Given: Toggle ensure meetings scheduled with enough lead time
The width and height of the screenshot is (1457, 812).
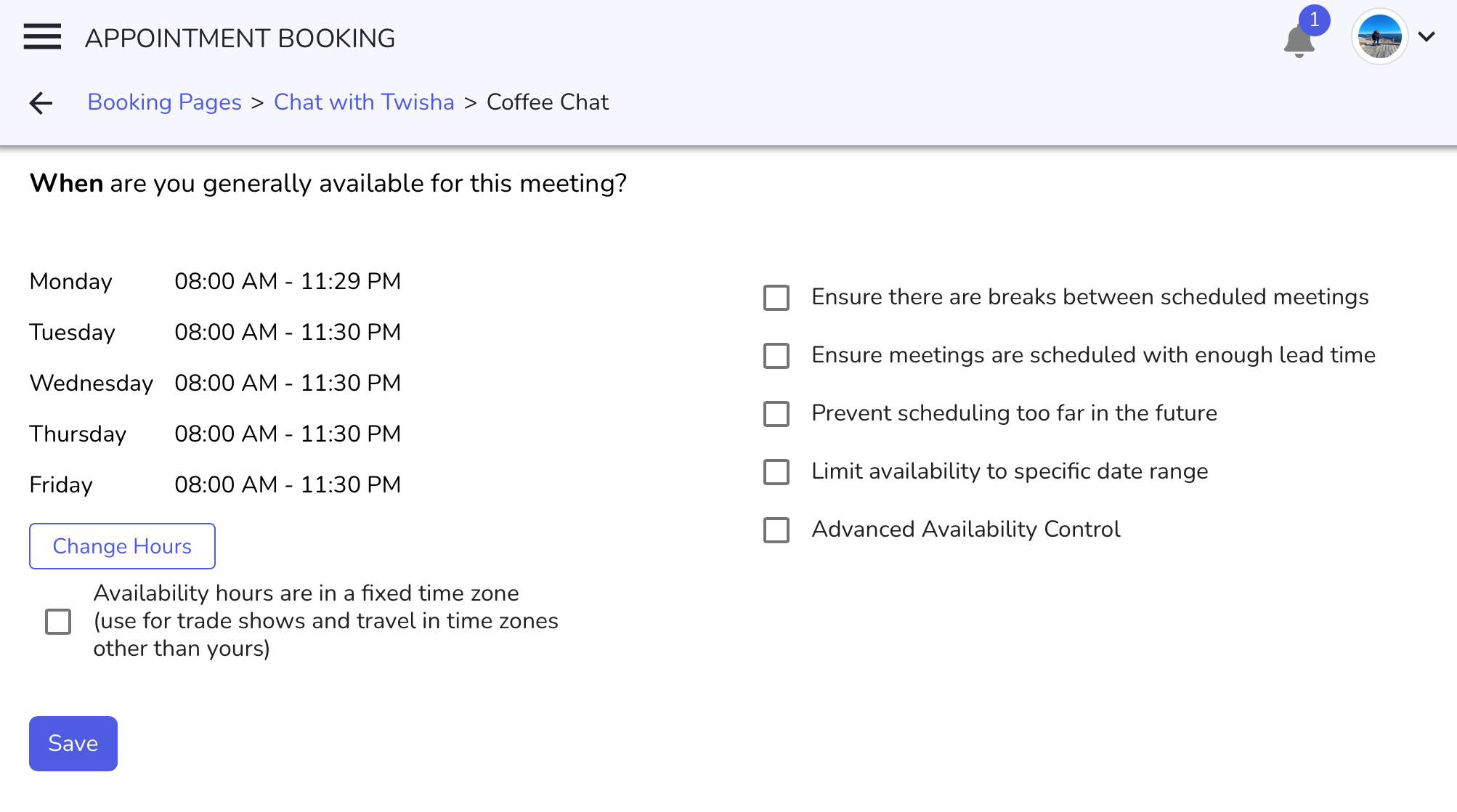Looking at the screenshot, I should click(x=778, y=355).
